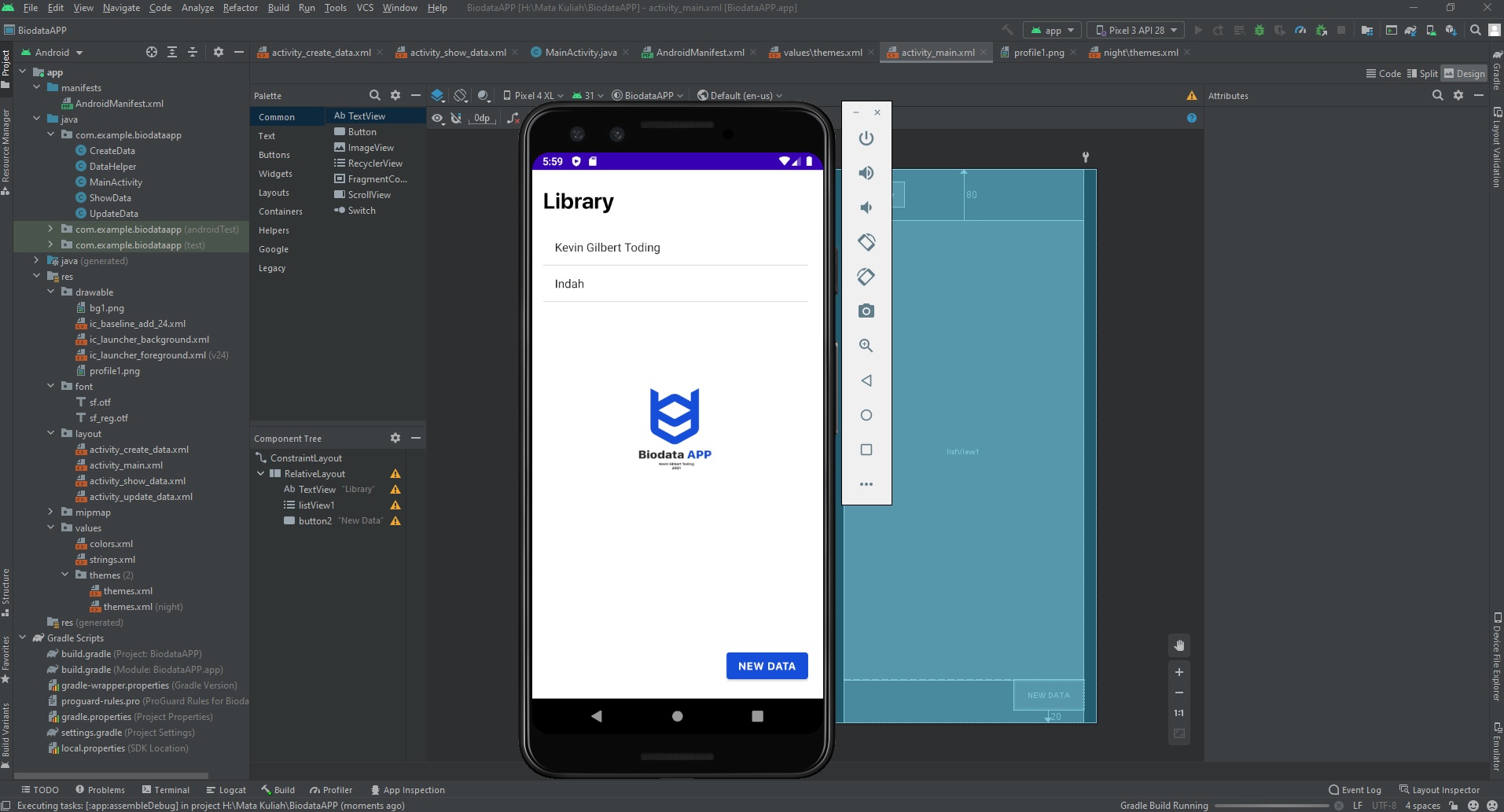This screenshot has width=1504, height=812.
Task: Select listView1 in the Component Tree
Action: 314,505
